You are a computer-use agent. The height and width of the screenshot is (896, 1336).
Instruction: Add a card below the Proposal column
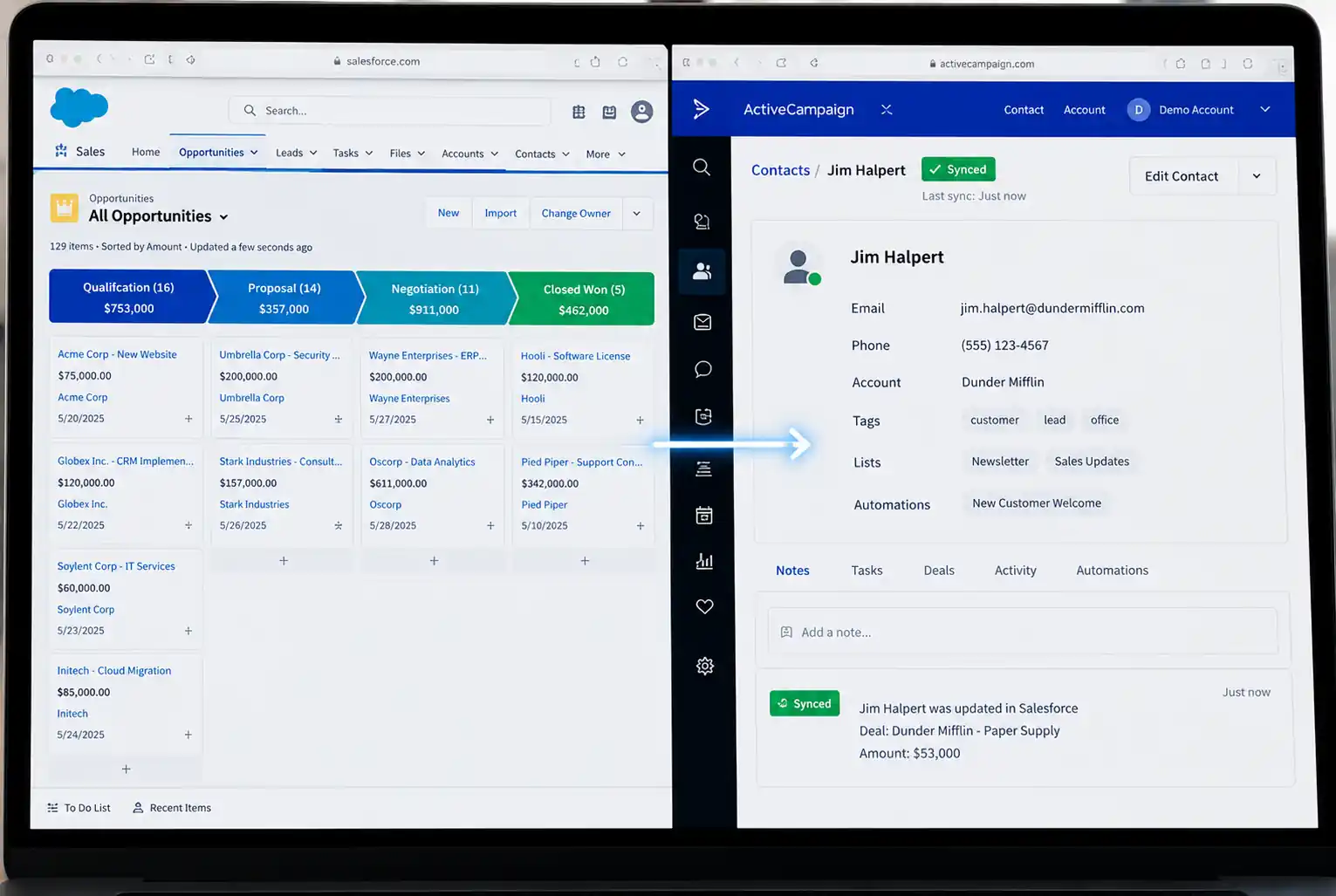click(x=284, y=560)
